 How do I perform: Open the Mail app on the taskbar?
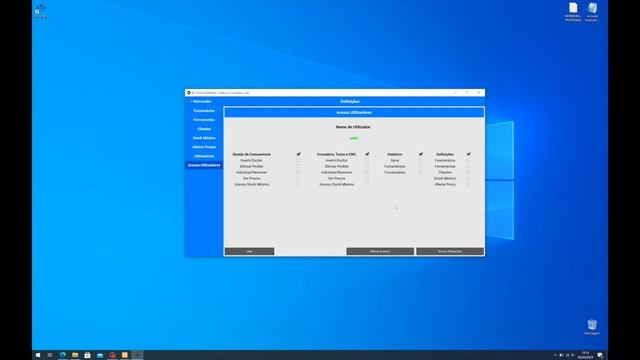(x=100, y=355)
